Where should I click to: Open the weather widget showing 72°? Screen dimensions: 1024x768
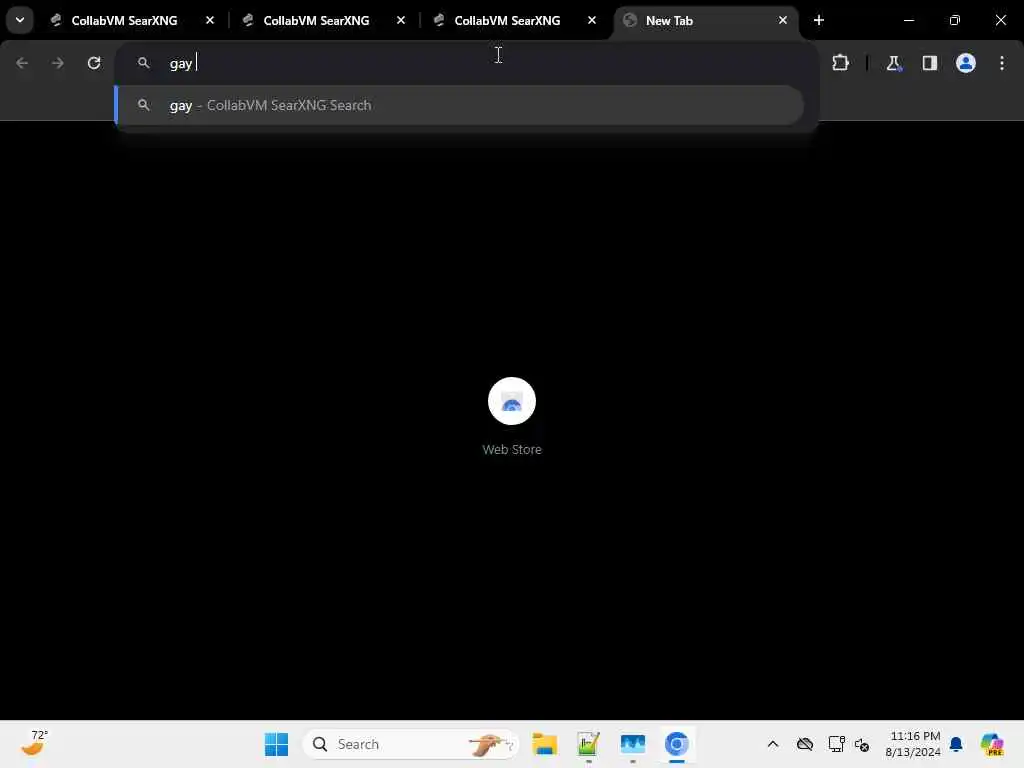point(34,743)
